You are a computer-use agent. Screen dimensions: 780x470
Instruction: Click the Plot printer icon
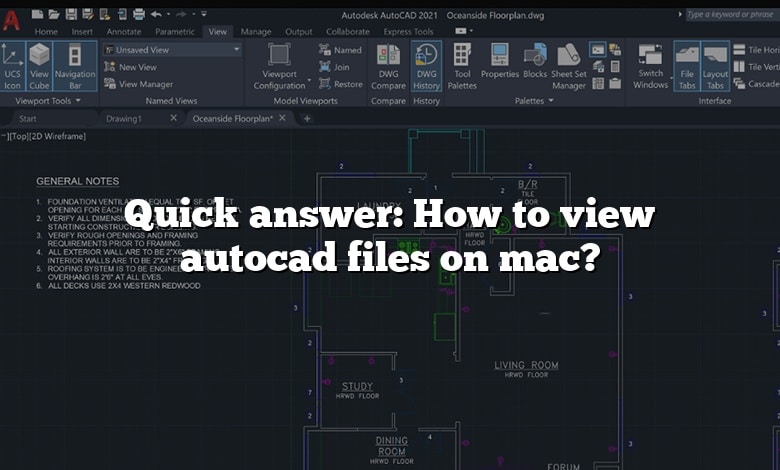click(138, 14)
